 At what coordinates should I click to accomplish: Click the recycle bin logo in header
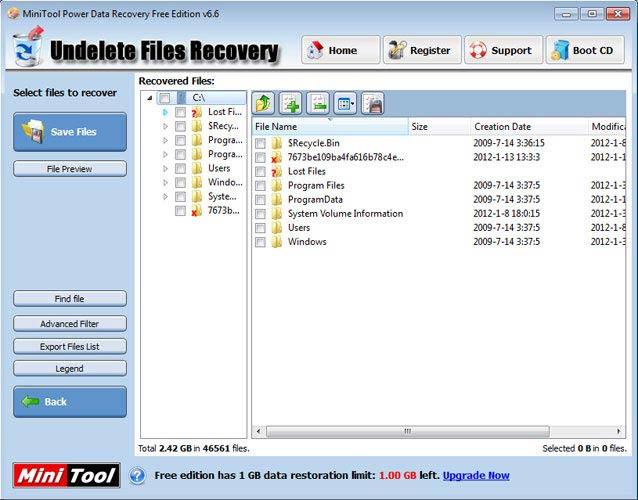click(x=28, y=47)
